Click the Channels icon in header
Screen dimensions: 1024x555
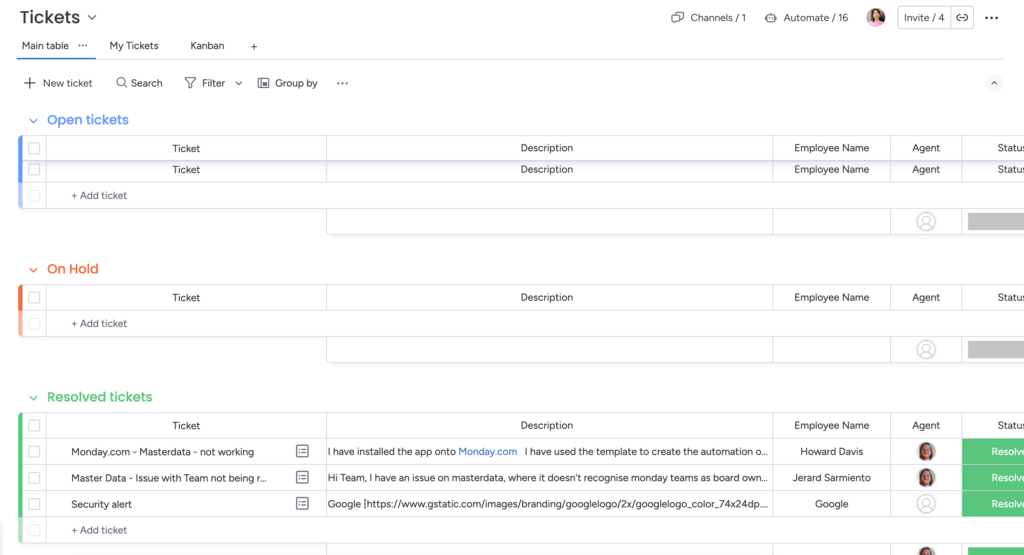click(678, 18)
